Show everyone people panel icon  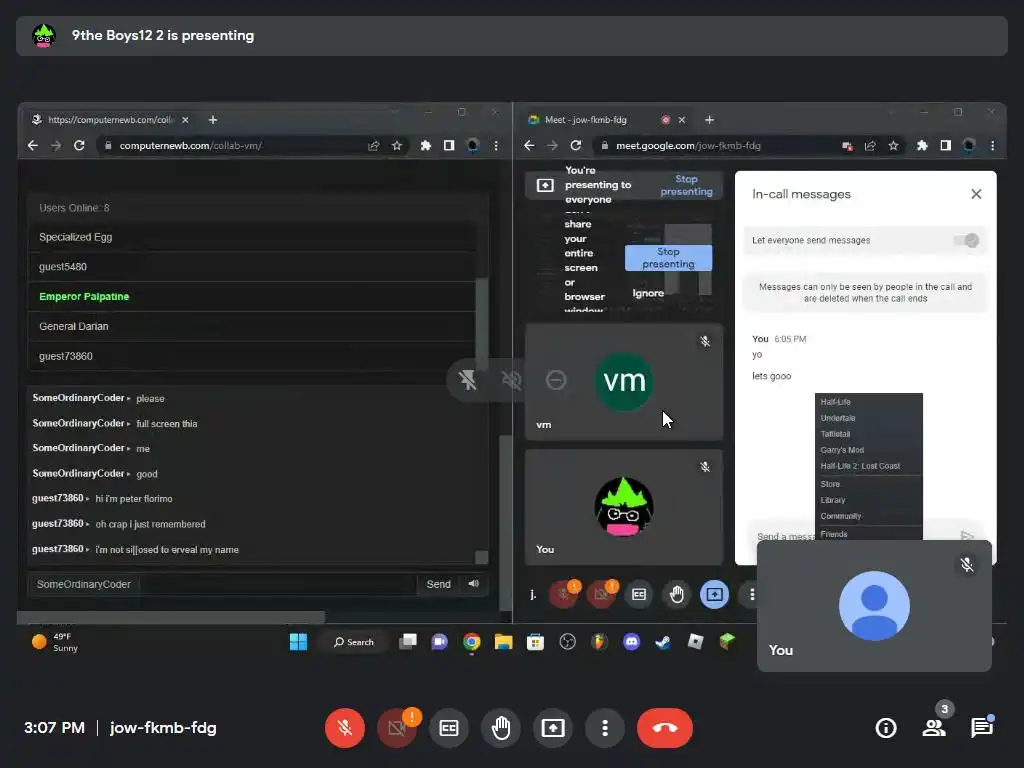pos(934,728)
